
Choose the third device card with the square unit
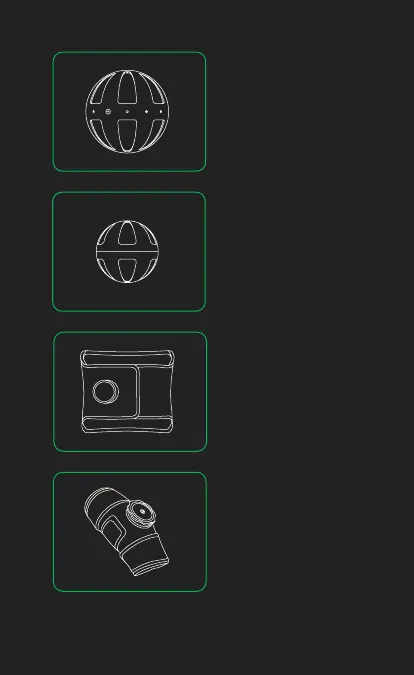[x=130, y=391]
